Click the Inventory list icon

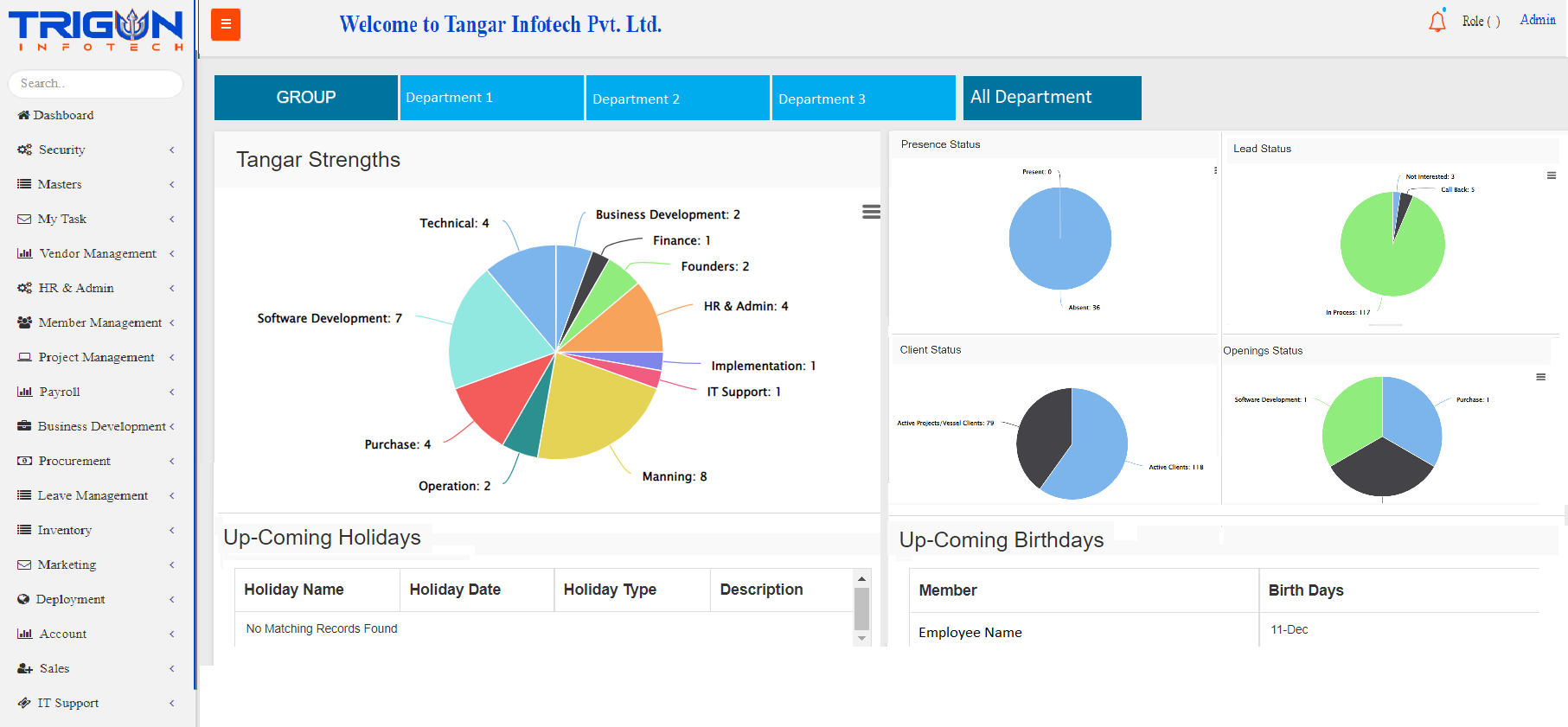pos(24,530)
